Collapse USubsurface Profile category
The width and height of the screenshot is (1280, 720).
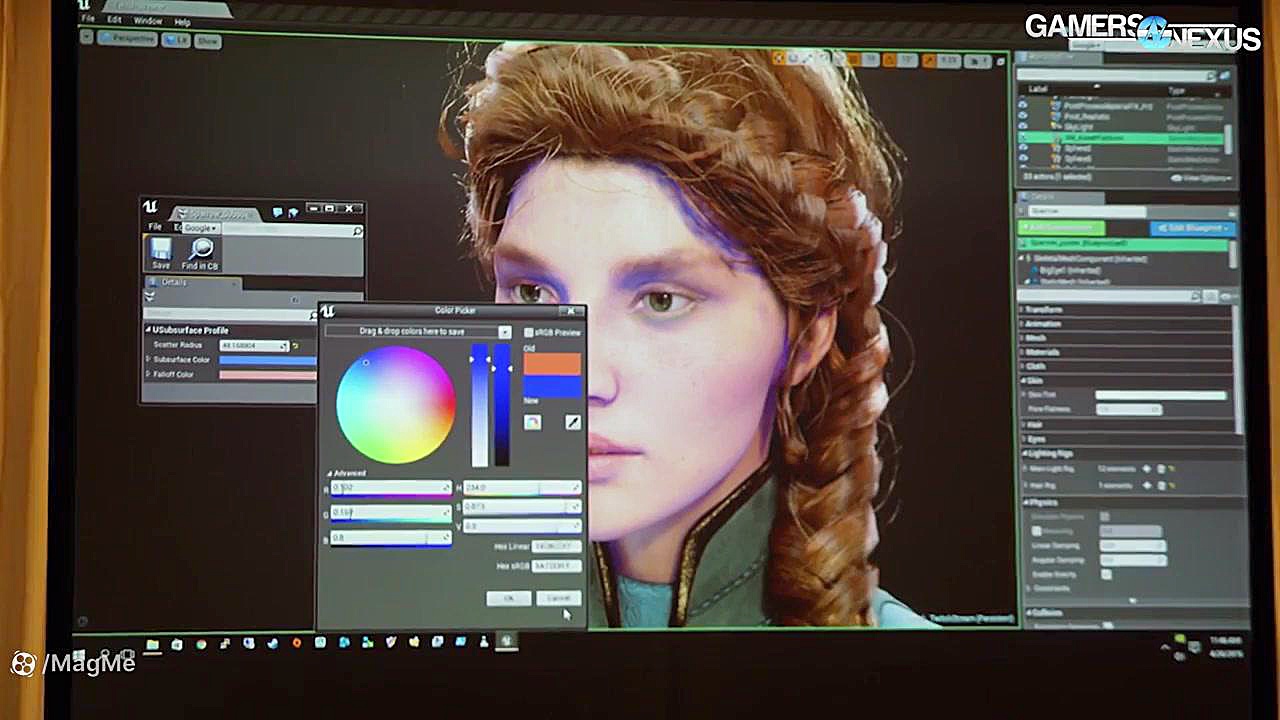(148, 330)
